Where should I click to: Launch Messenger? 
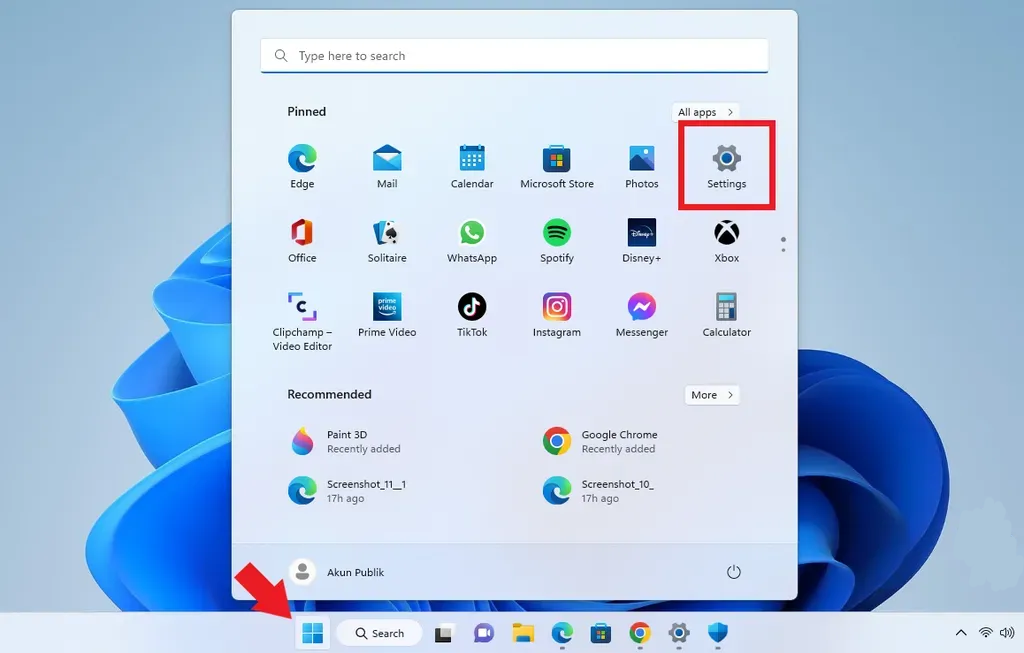pyautogui.click(x=641, y=315)
